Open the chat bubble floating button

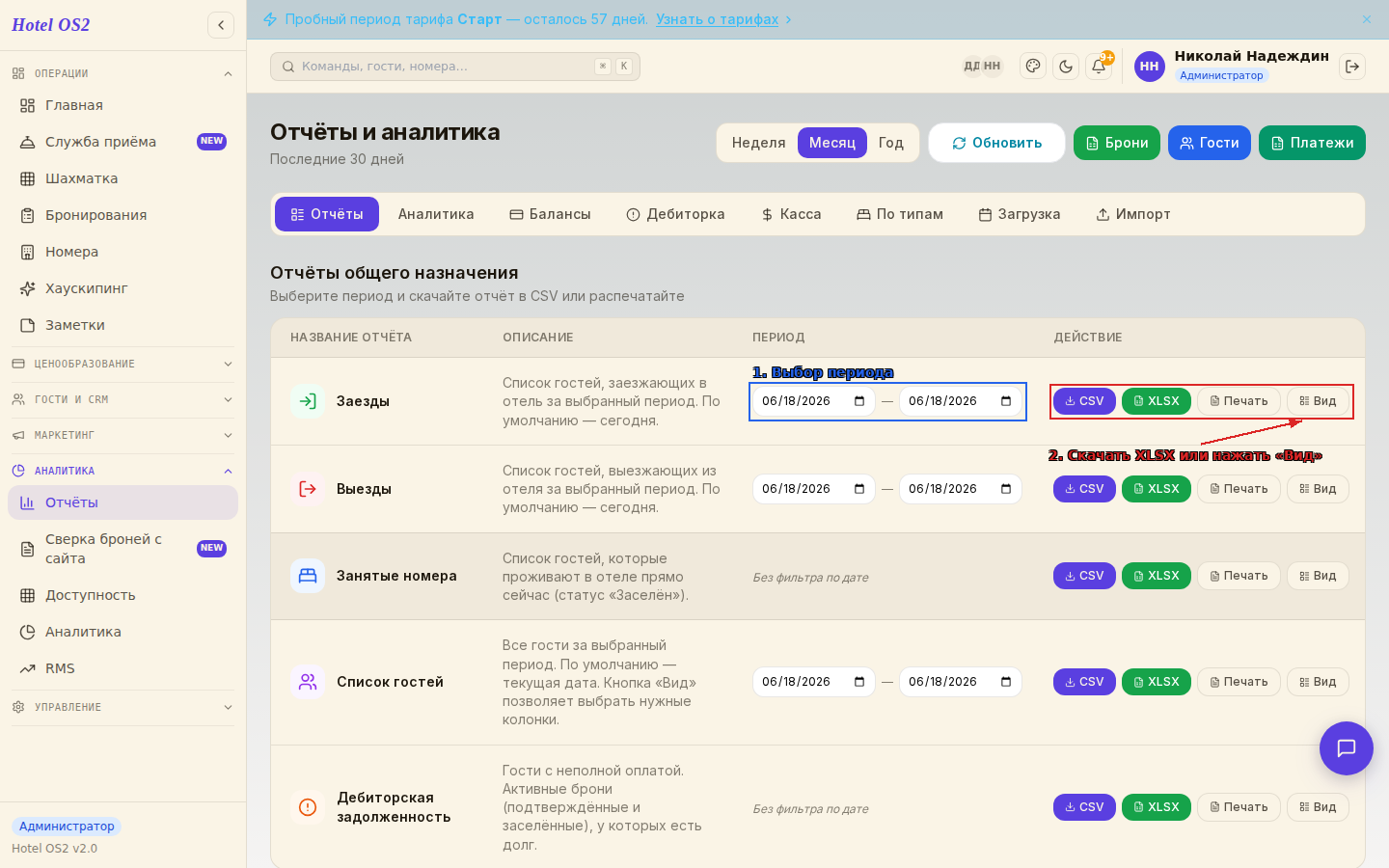[1347, 748]
